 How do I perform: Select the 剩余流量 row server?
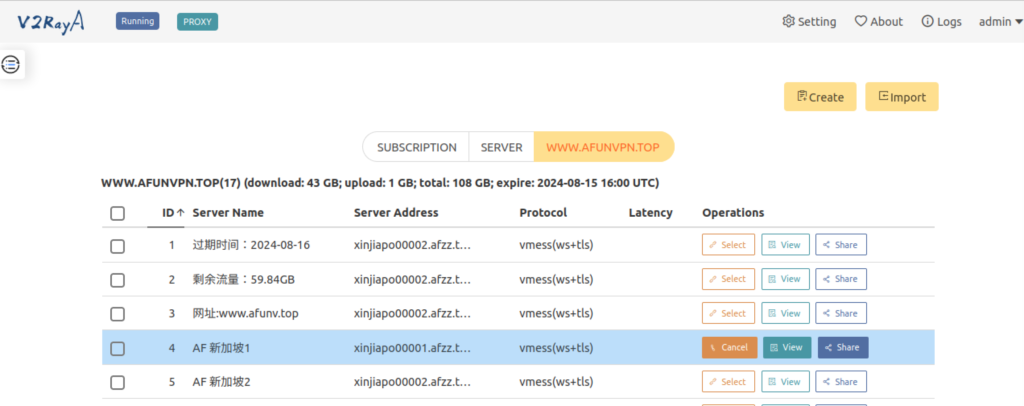(x=728, y=279)
